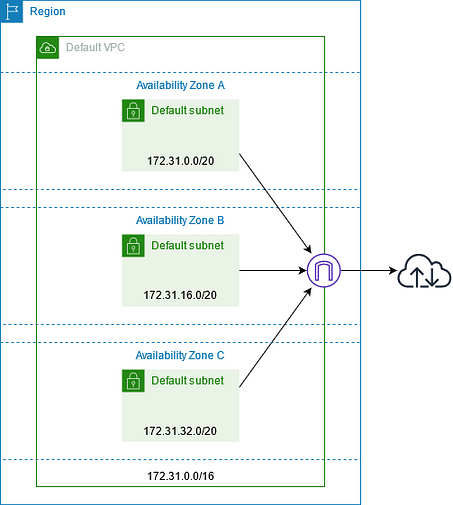Screen dimensions: 453x505
Task: Select the lock icon in Availability Zone C
Action: [x=133, y=381]
